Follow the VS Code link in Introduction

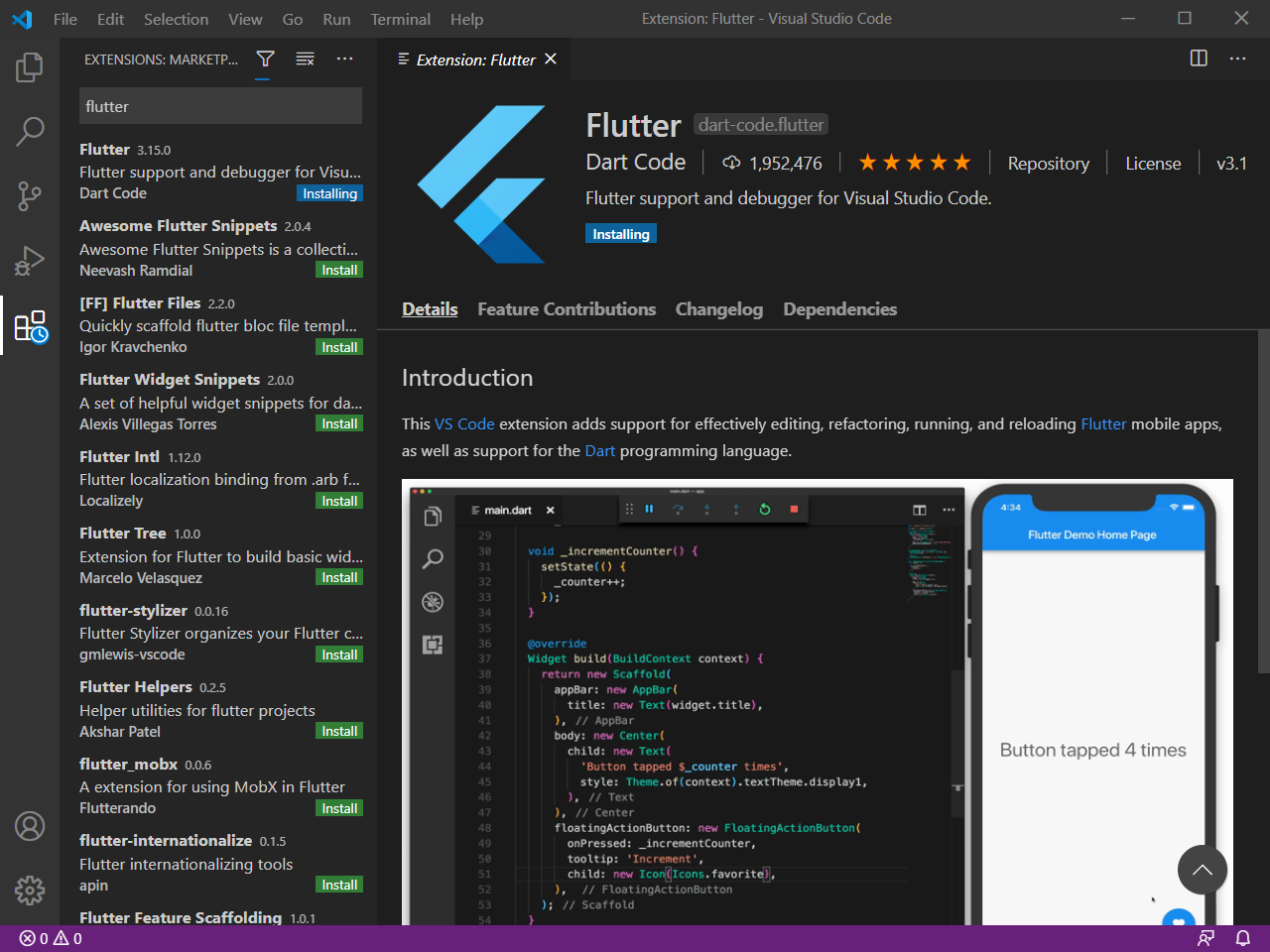(x=464, y=423)
